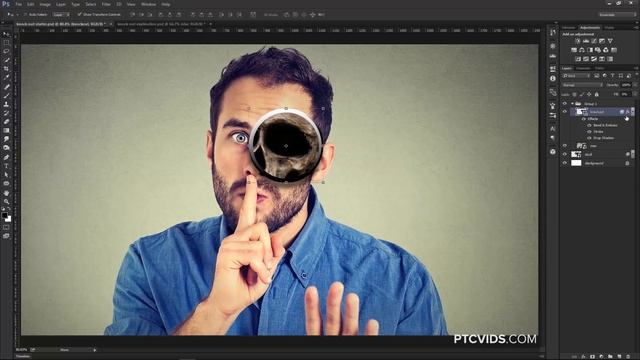Select the Eraser tool

tap(6, 122)
